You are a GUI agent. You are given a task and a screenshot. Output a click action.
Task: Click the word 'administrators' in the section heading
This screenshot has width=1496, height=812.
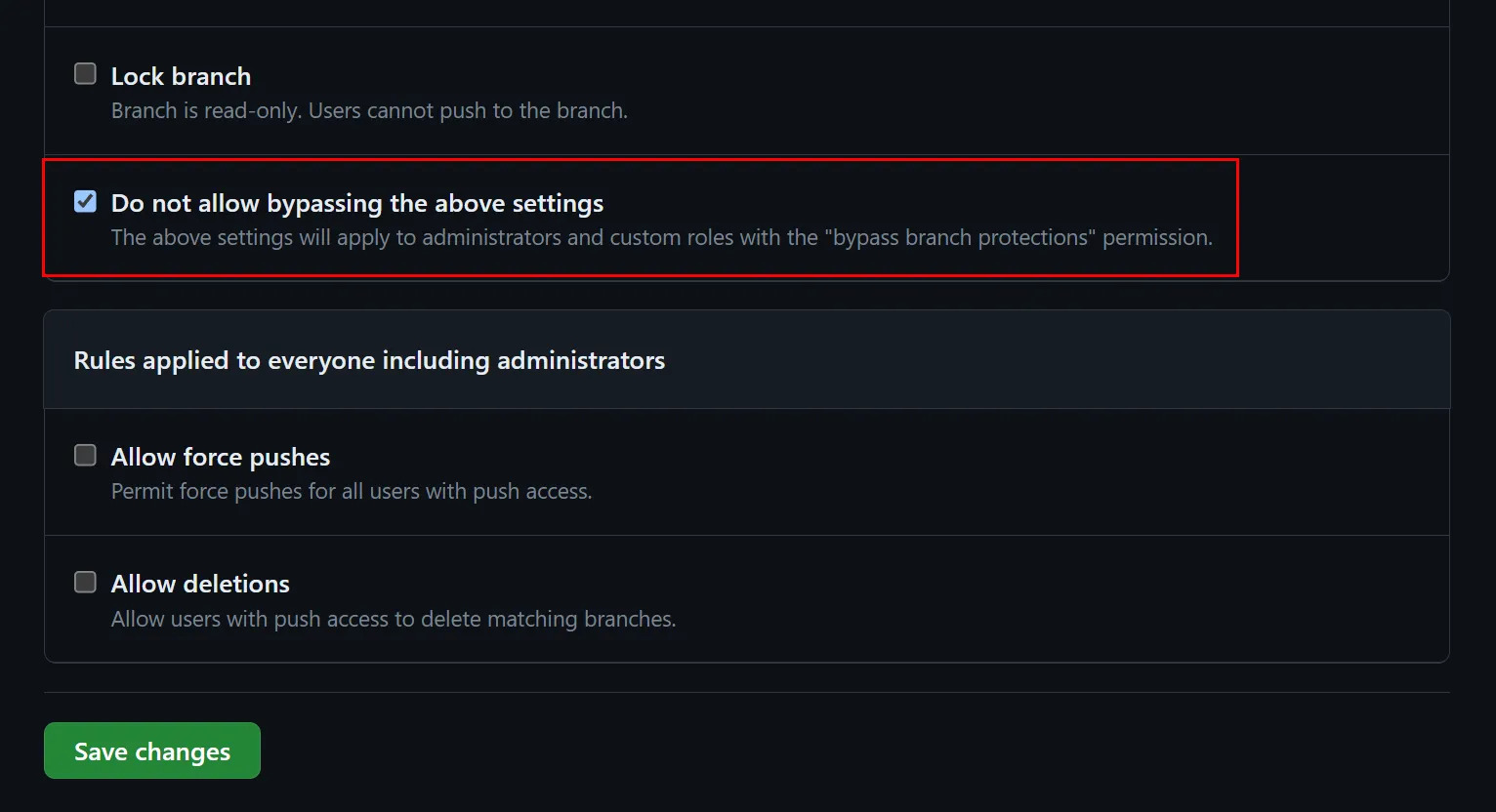(581, 360)
